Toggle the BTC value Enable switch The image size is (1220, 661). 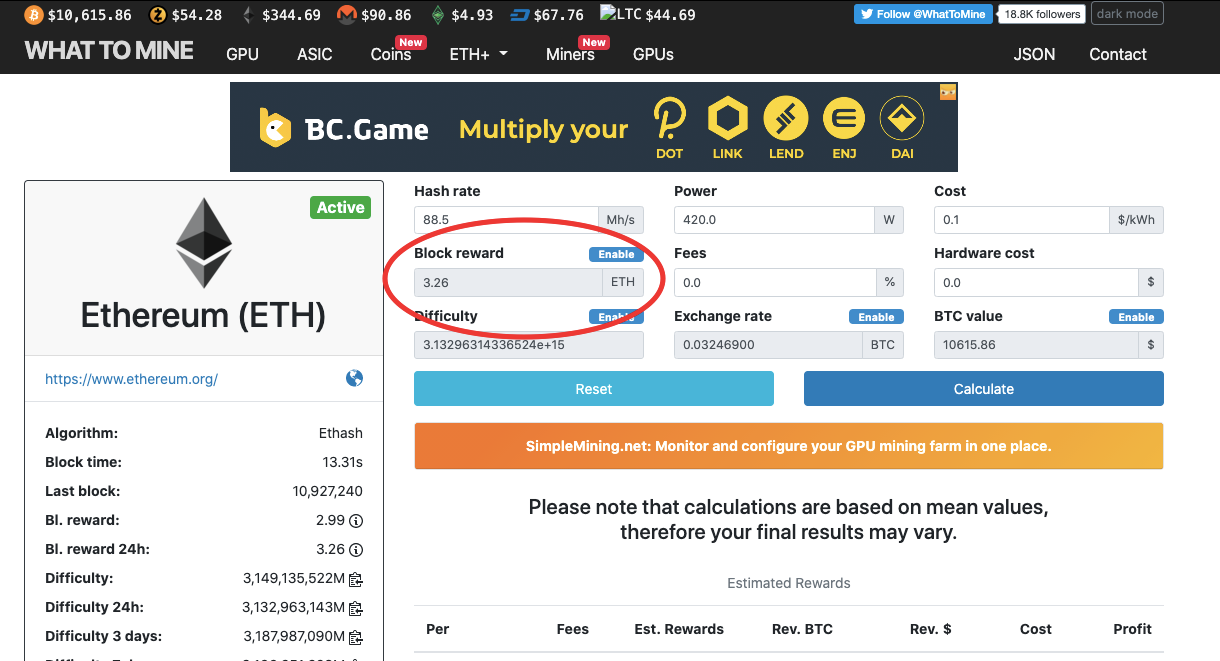click(1136, 317)
